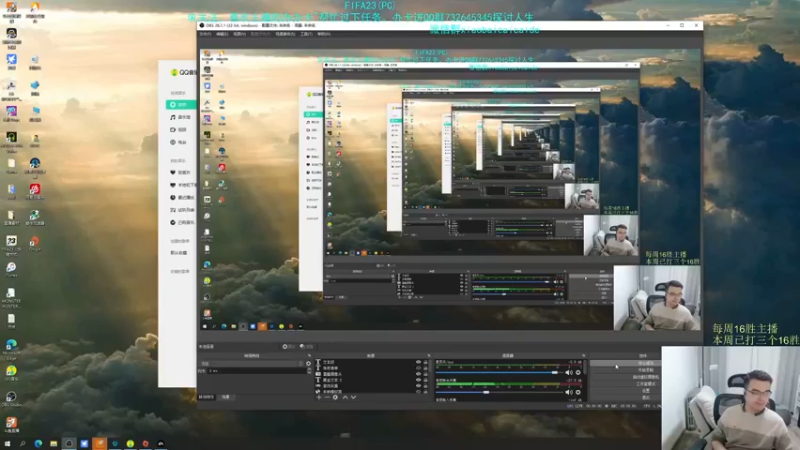
Task: Open taskbar search
Action: 22,444
